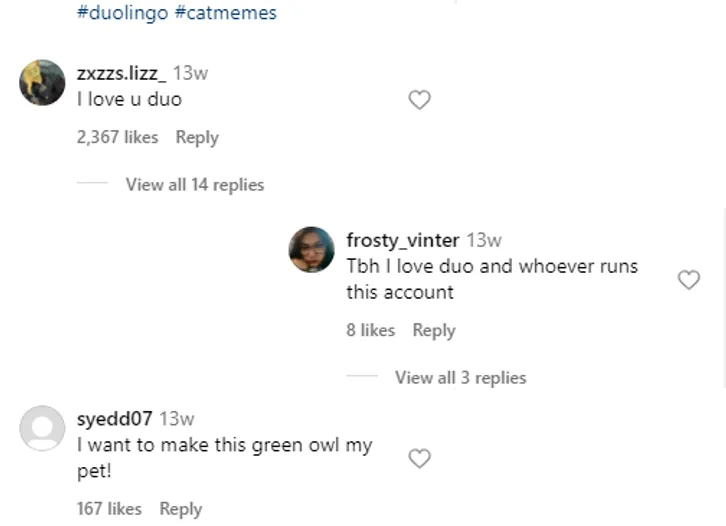Screen dimensions: 726x526
Task: Open the #duolingo hashtag
Action: [115, 13]
